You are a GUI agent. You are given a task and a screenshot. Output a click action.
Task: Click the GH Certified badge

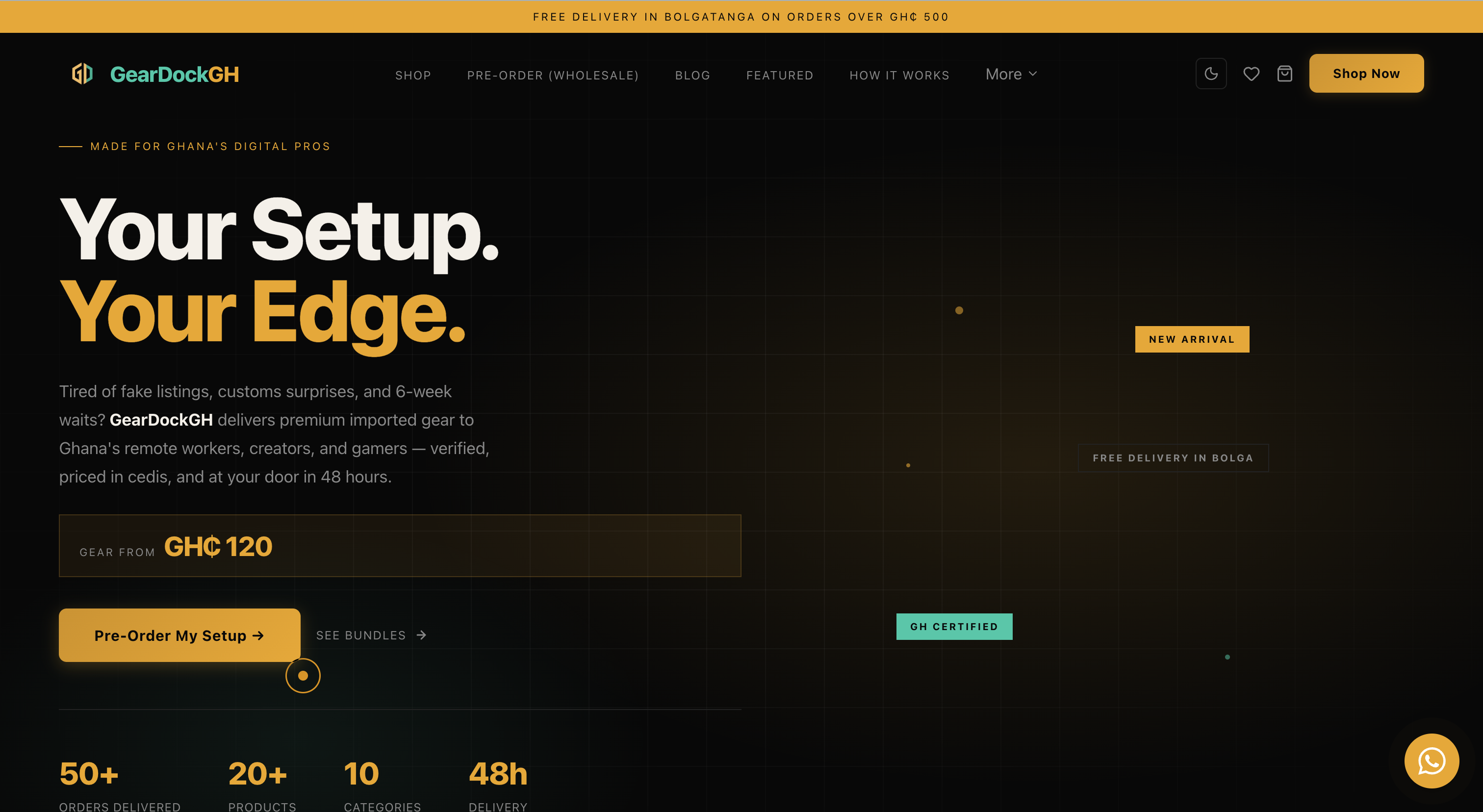pos(954,626)
